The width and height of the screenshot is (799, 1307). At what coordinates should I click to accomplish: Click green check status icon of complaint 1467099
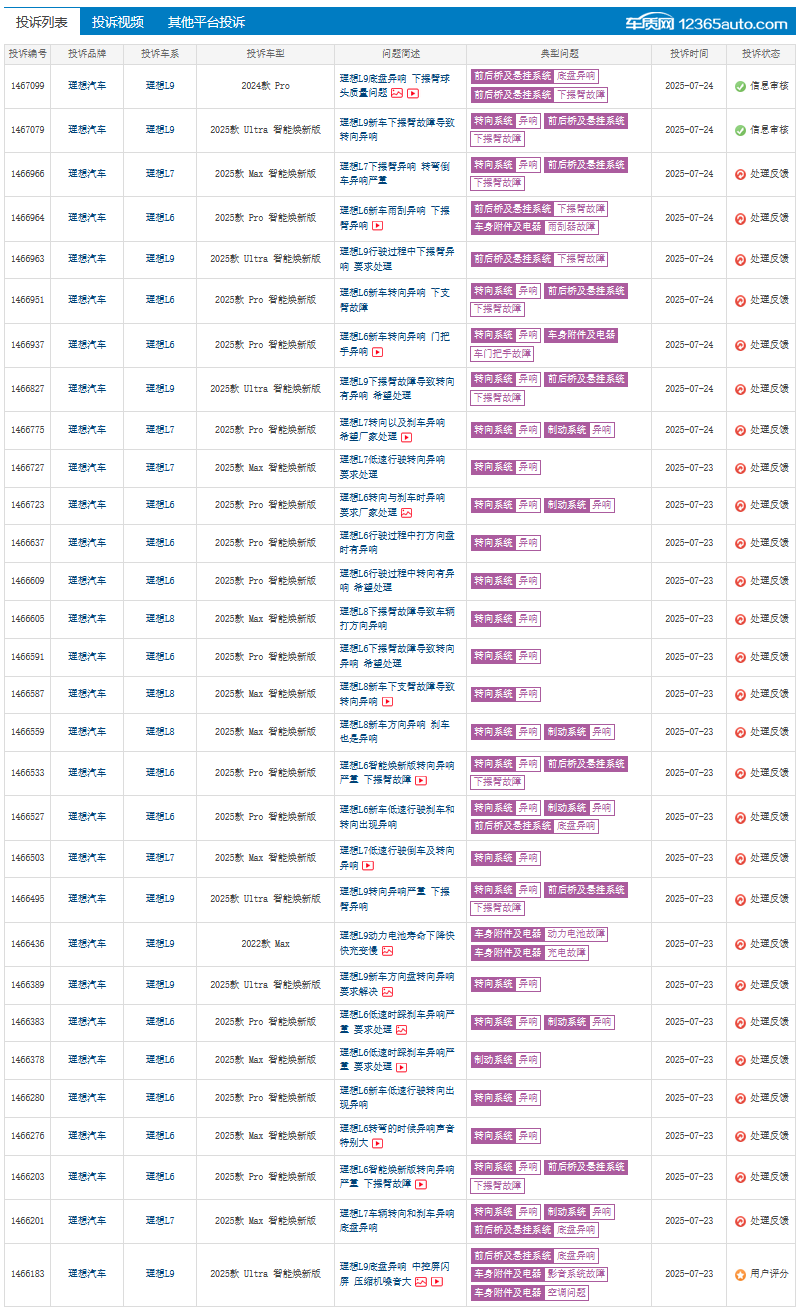[x=740, y=86]
